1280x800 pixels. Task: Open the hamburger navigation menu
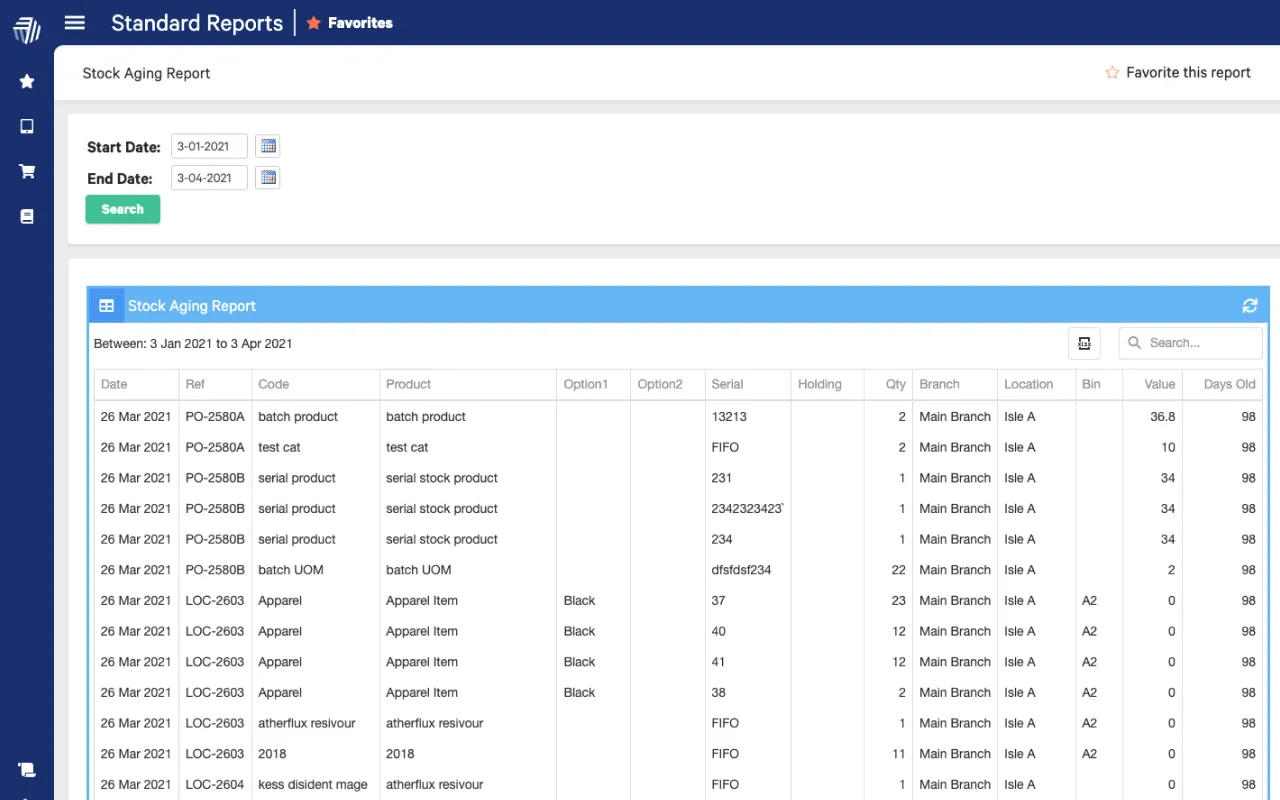(x=74, y=23)
